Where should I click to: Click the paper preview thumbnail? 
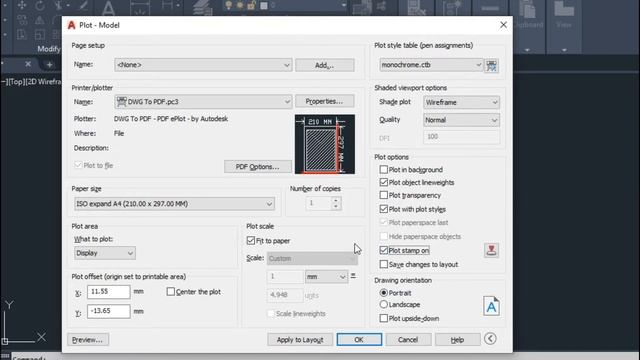point(325,144)
